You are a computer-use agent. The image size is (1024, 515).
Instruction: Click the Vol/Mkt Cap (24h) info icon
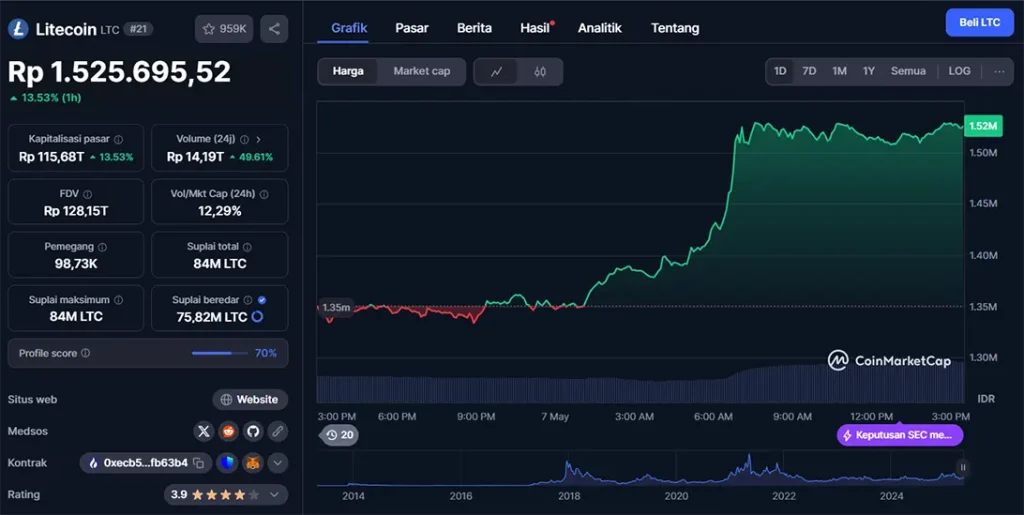coord(264,194)
